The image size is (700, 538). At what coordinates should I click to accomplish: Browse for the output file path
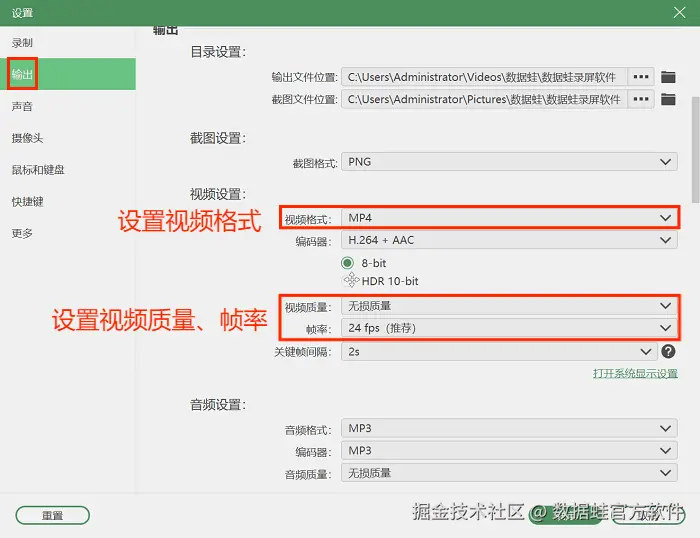tap(641, 77)
